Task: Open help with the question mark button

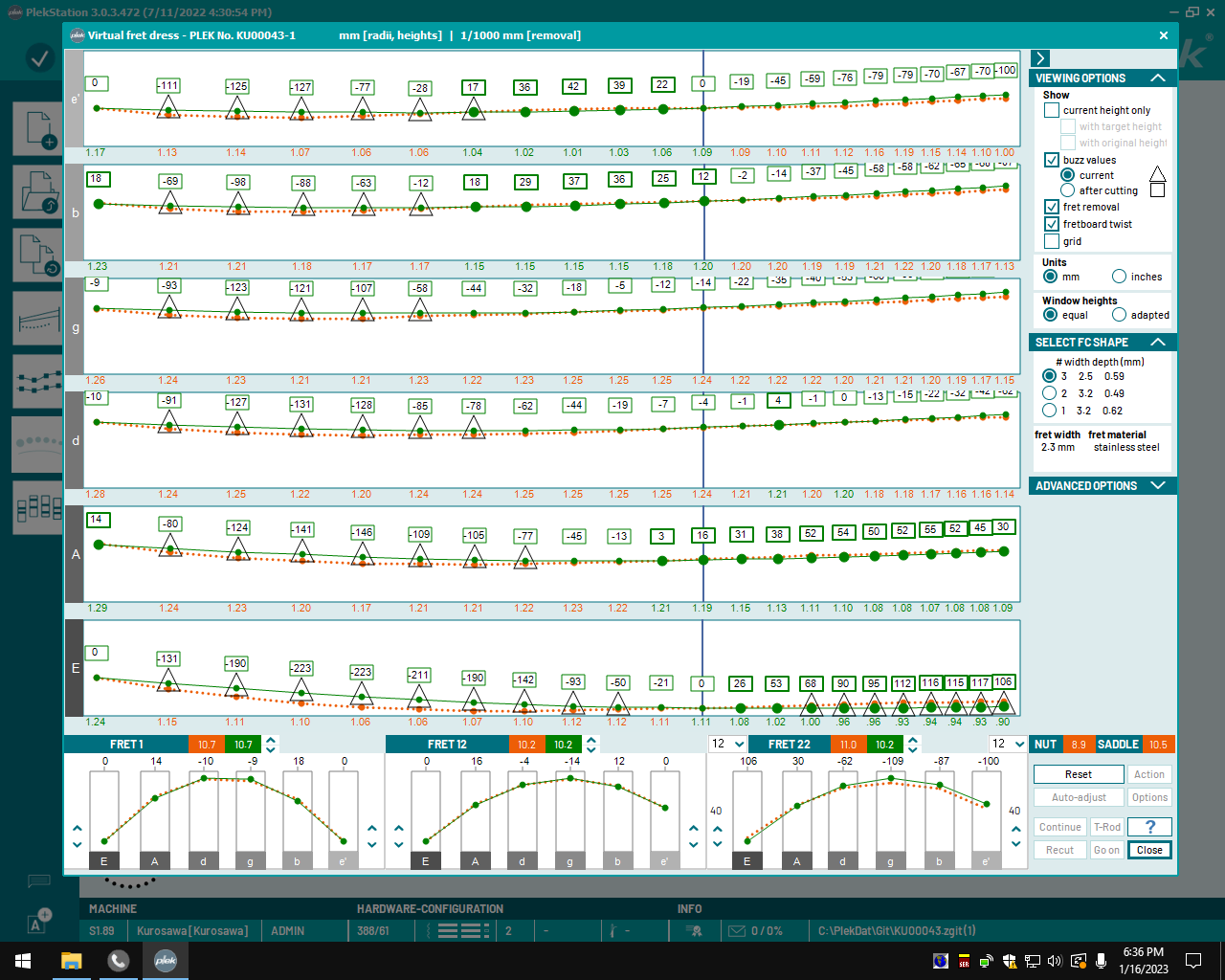Action: [x=1149, y=827]
